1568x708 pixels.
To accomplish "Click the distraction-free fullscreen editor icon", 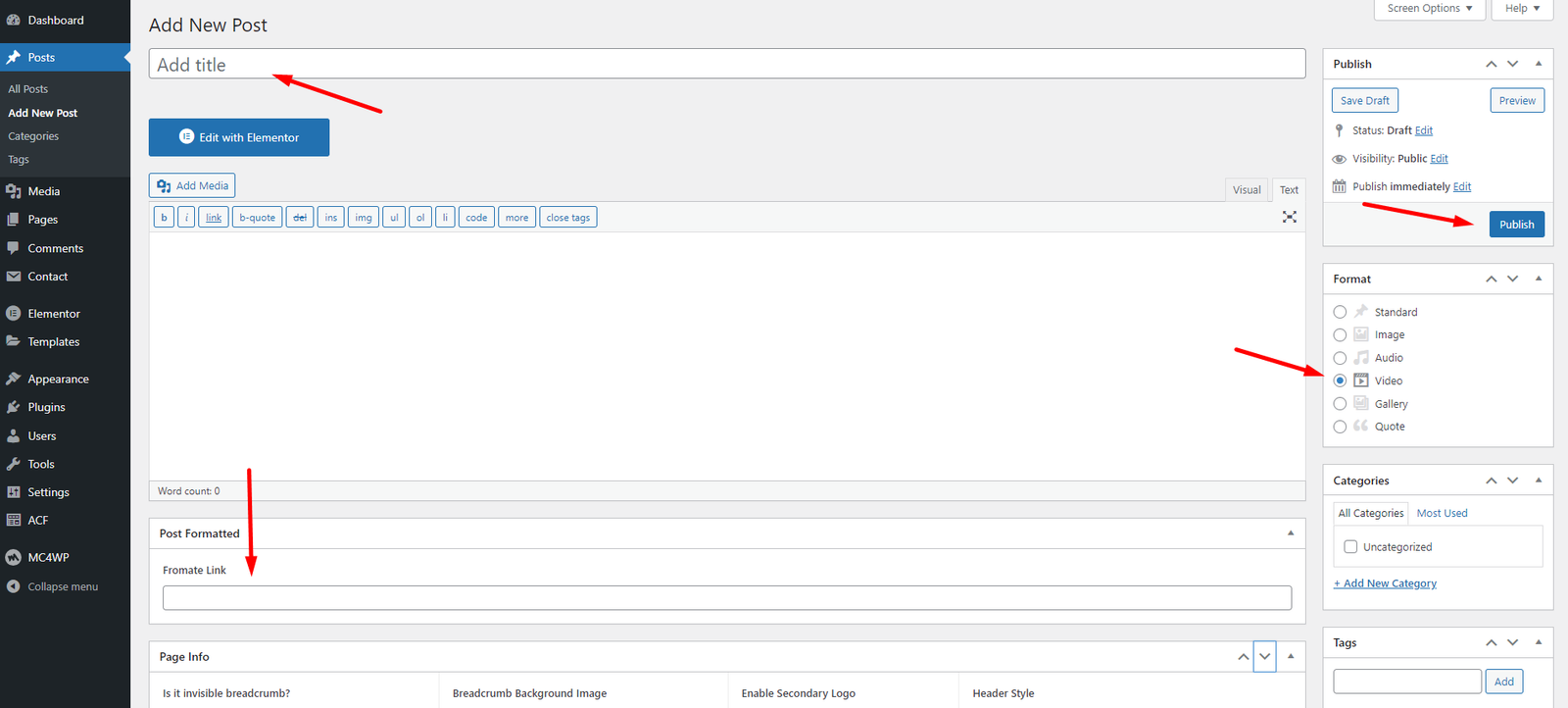I will 1289,217.
